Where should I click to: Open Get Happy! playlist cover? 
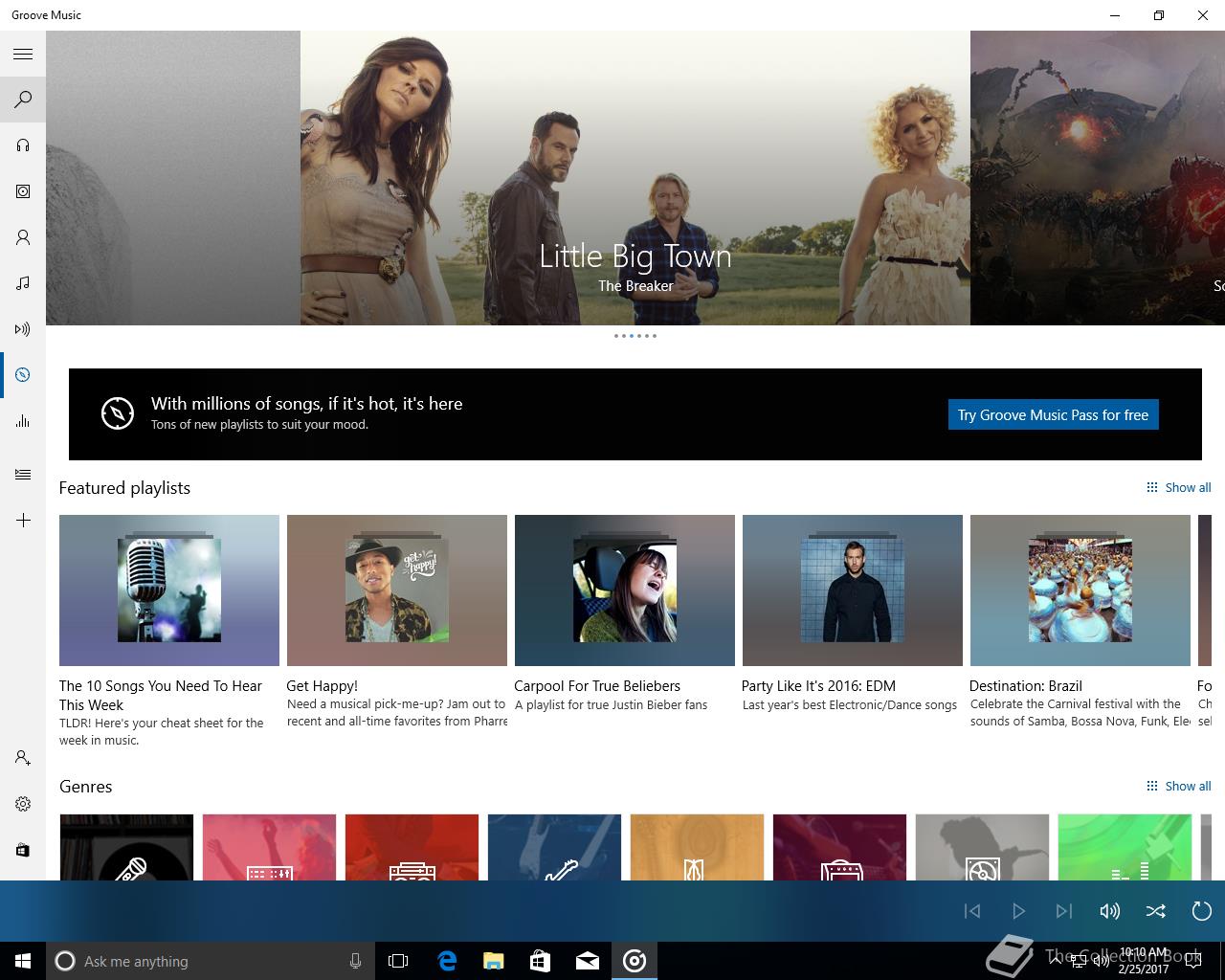(397, 590)
